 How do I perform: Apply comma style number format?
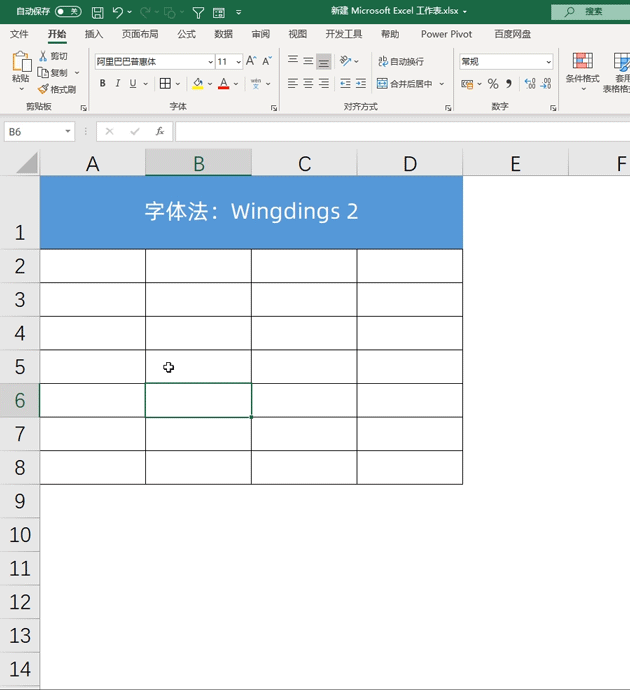pyautogui.click(x=509, y=84)
